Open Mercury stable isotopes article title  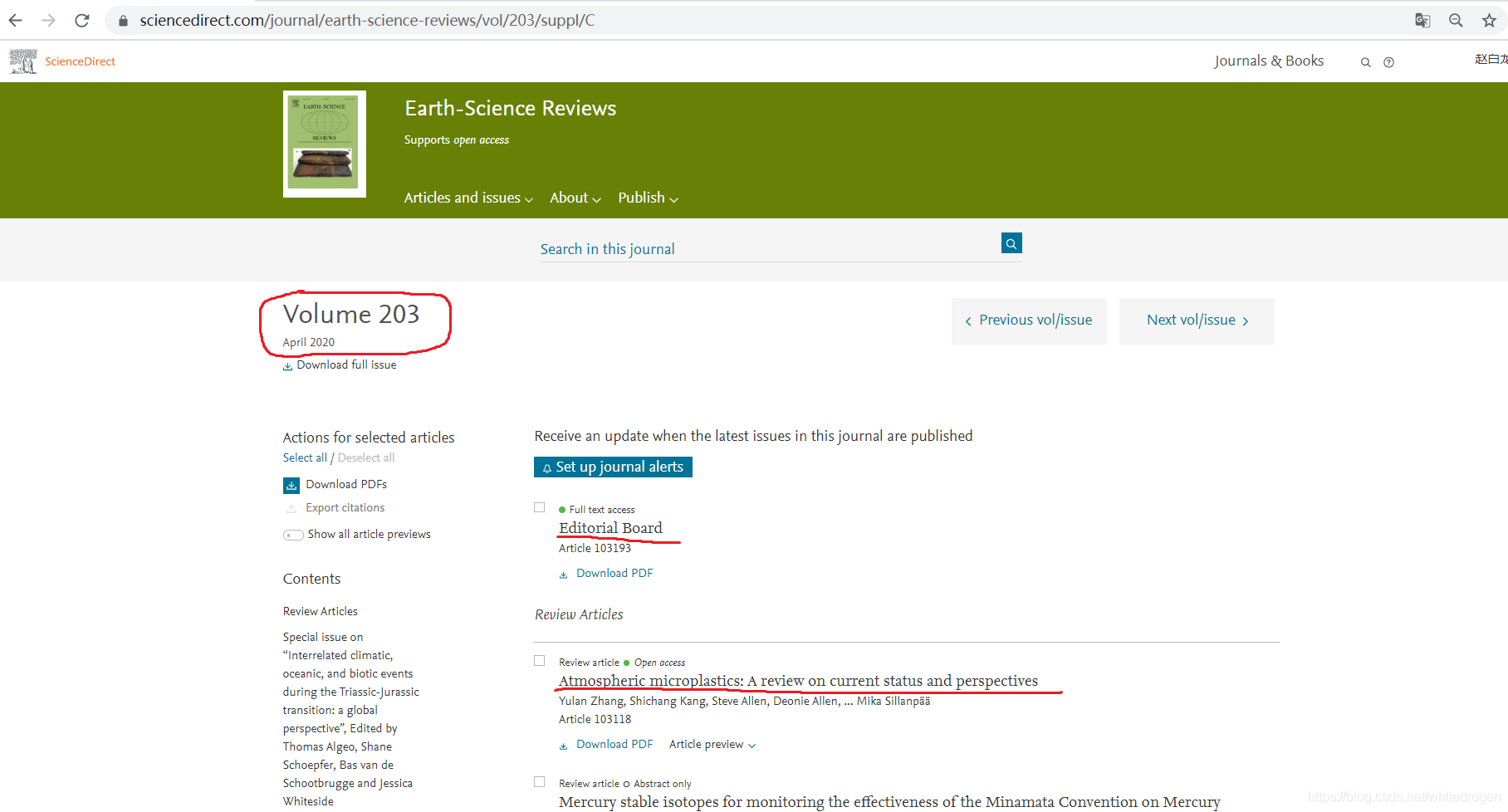889,802
